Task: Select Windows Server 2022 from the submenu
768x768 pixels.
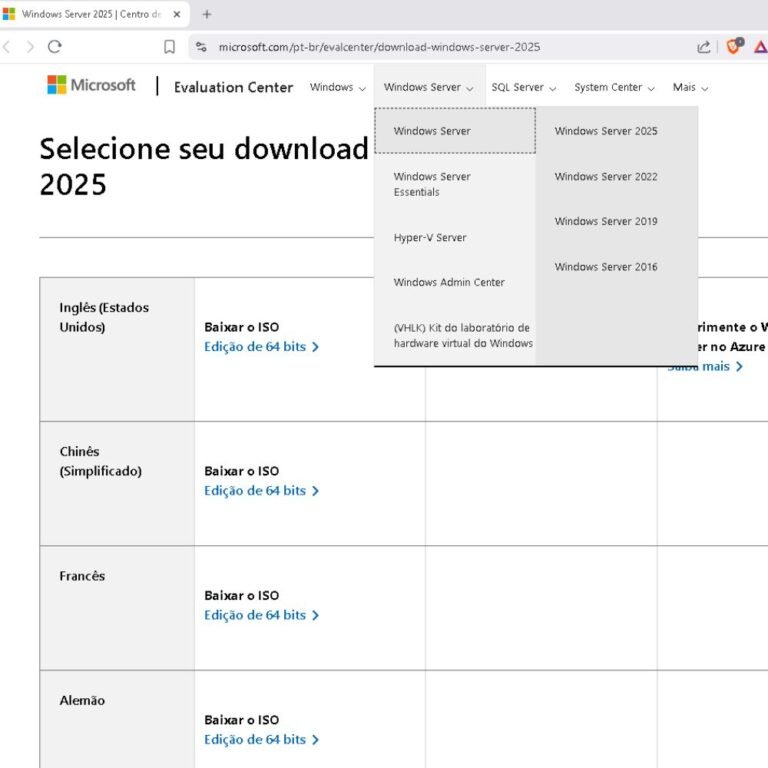Action: tap(606, 176)
